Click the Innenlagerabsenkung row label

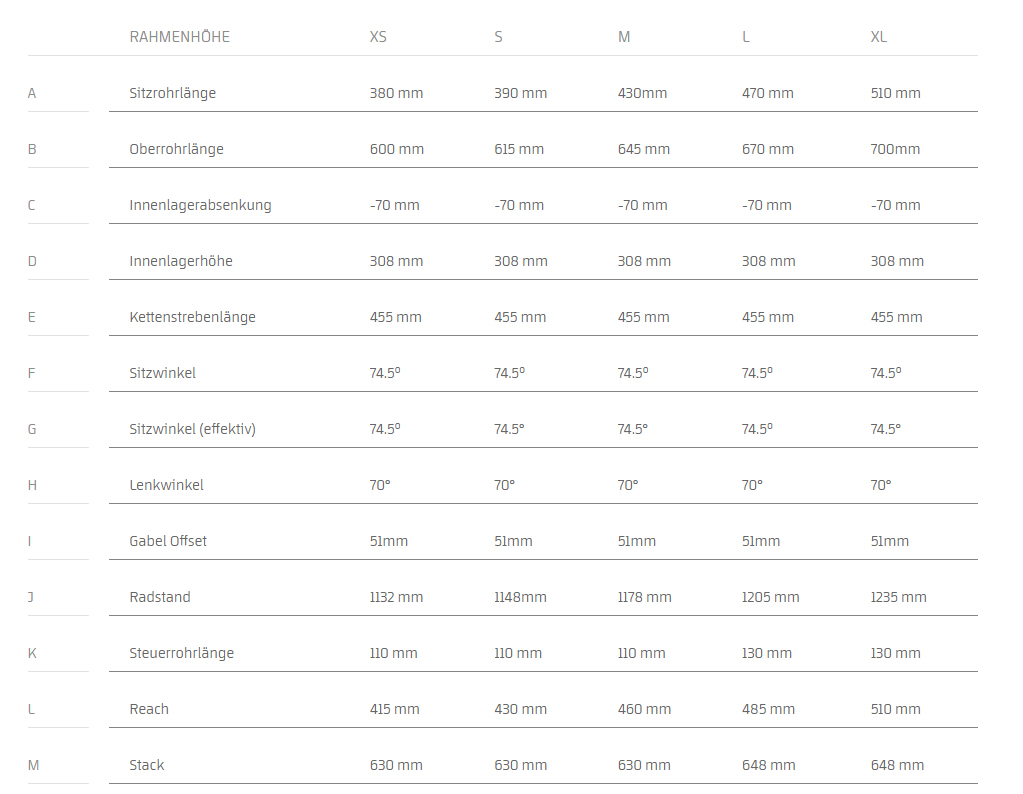pyautogui.click(x=200, y=205)
